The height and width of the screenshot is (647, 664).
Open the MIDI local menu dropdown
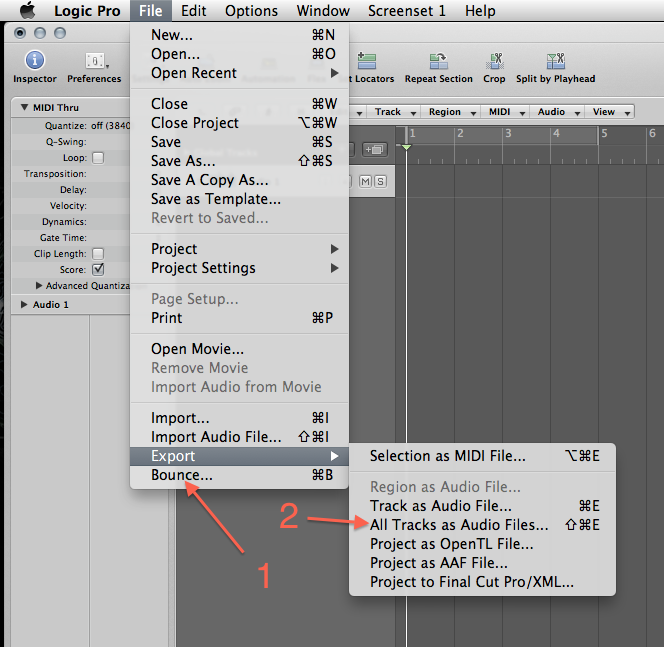point(505,112)
